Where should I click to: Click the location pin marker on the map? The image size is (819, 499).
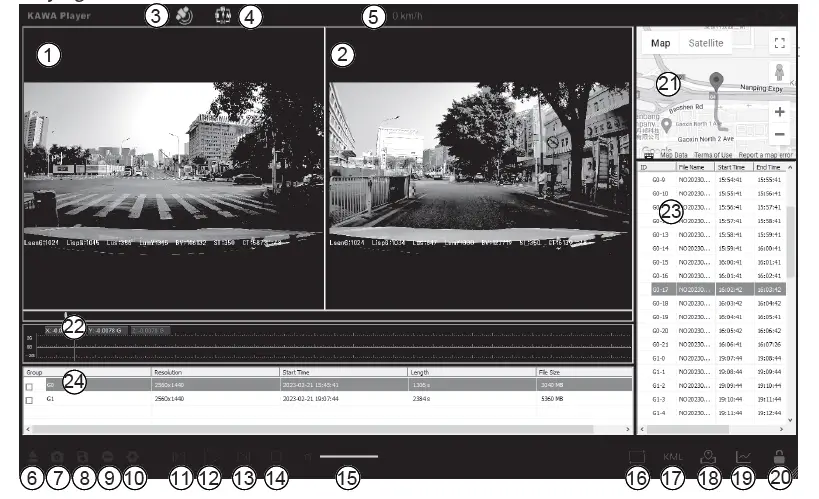click(717, 81)
